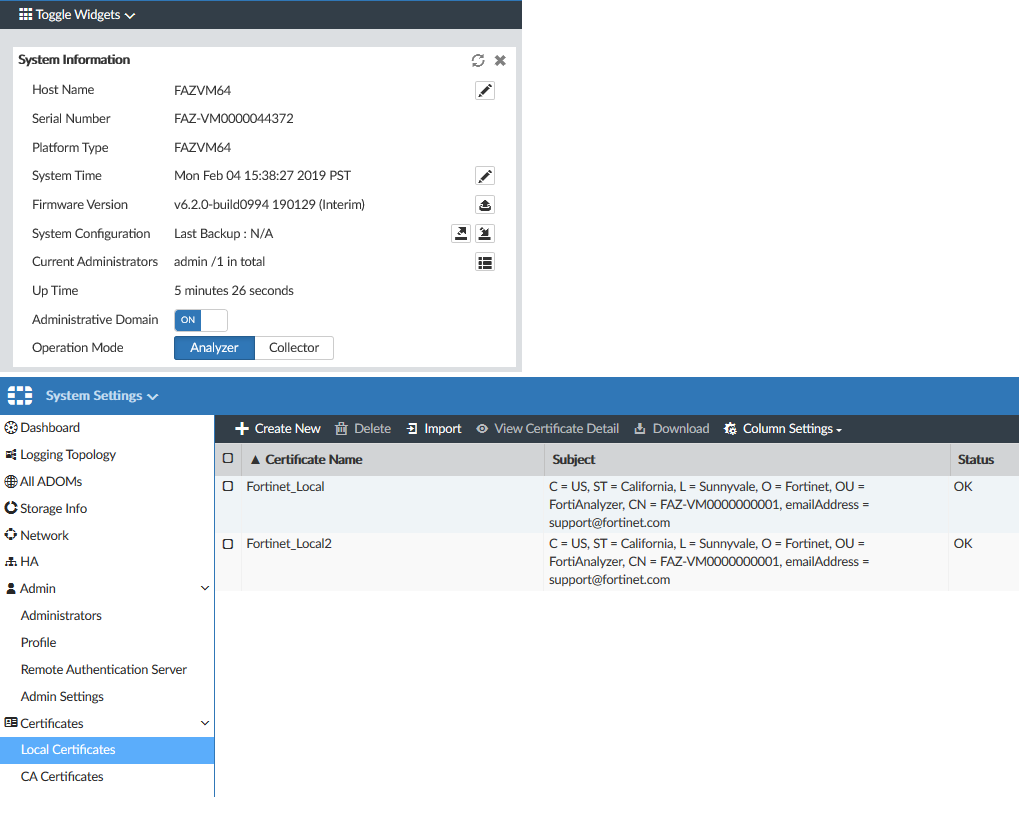Toggle the Administrative Domain switch
This screenshot has width=1020, height=813.
click(201, 320)
